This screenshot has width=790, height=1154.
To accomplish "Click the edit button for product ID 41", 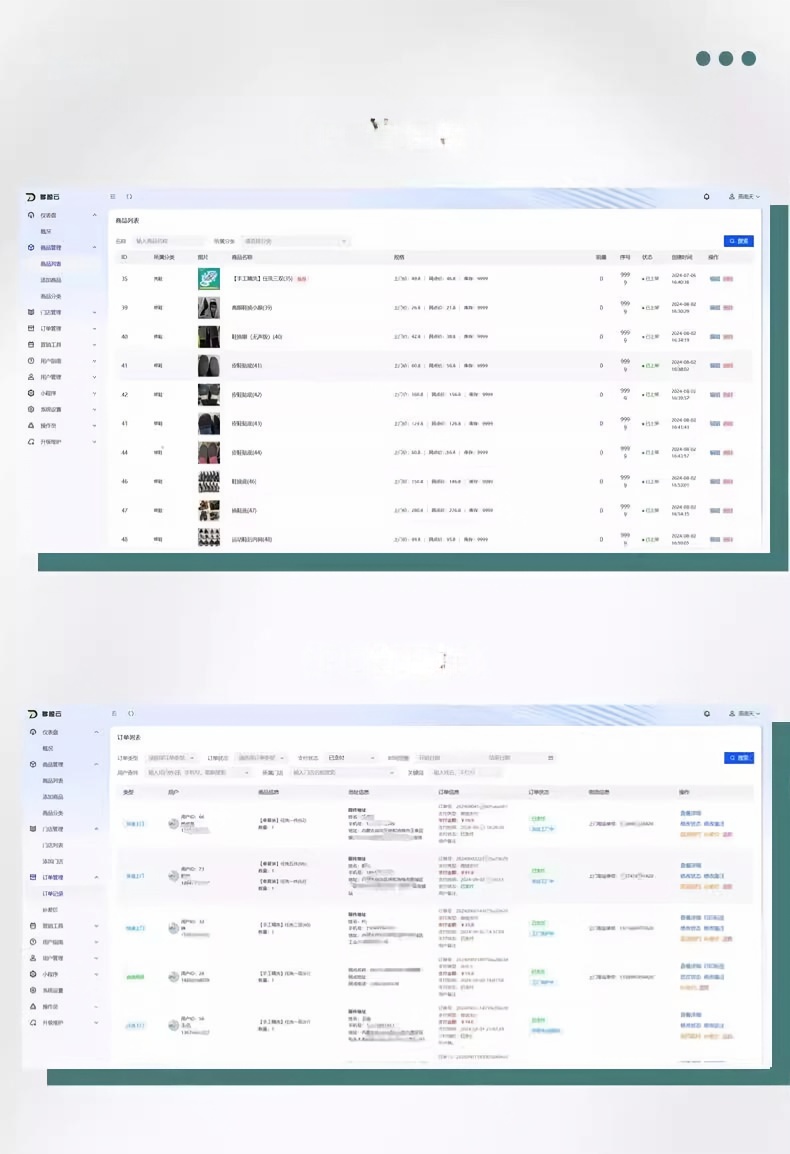I will [714, 365].
